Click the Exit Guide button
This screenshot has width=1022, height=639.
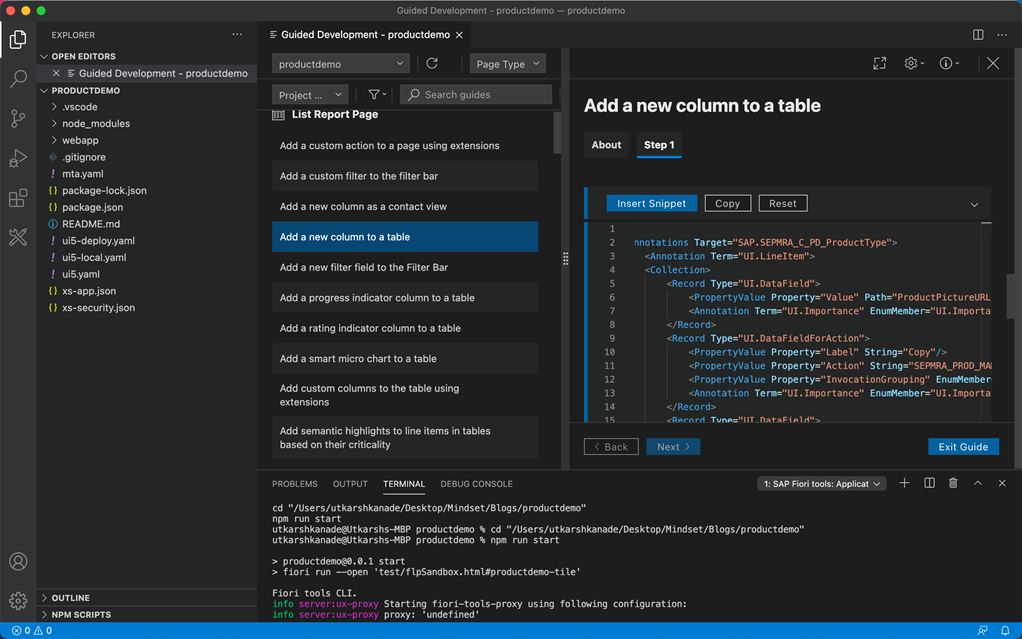[963, 447]
